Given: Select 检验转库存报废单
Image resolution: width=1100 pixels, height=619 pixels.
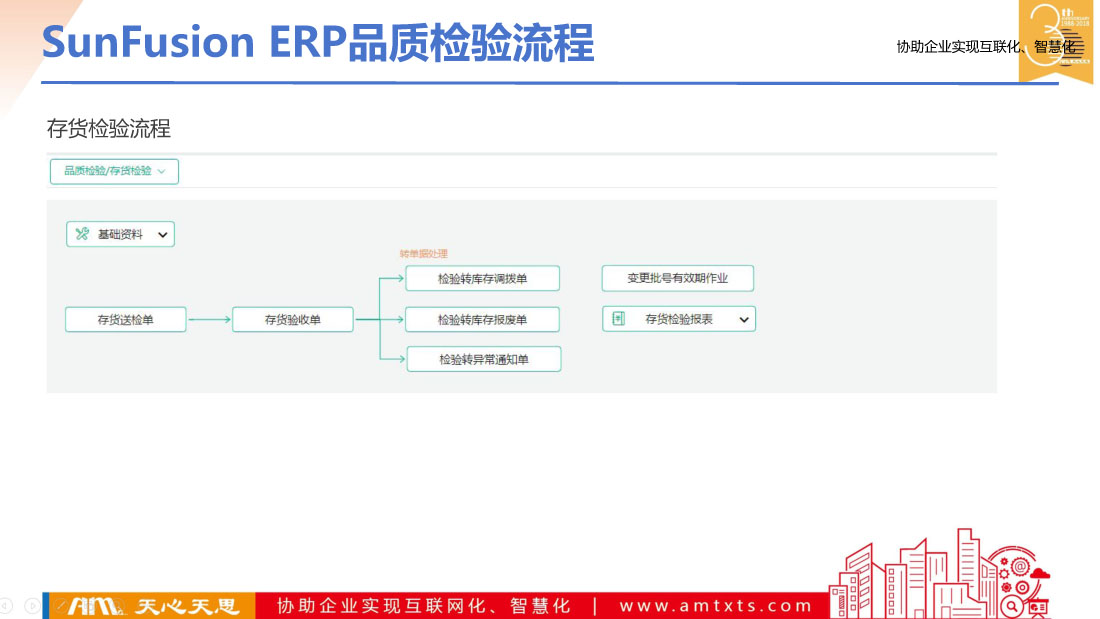Looking at the screenshot, I should coord(482,320).
